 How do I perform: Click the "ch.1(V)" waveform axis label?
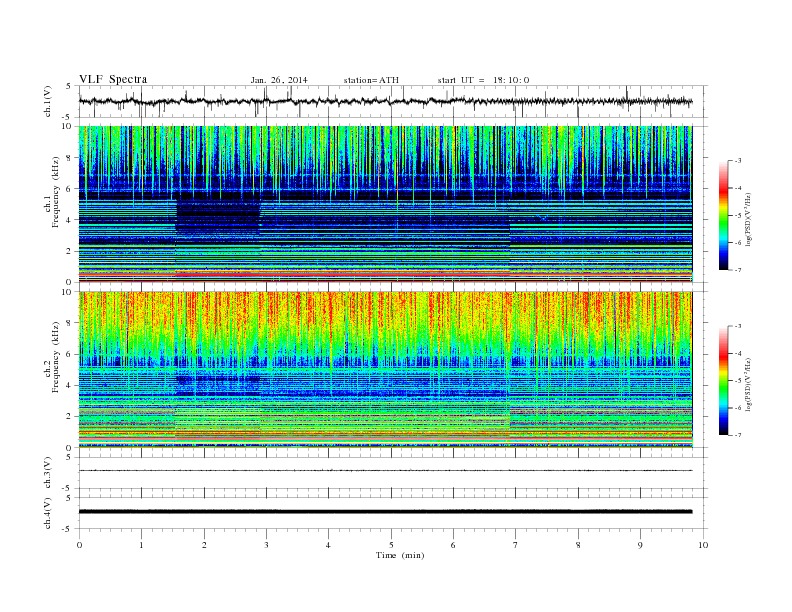[48, 101]
